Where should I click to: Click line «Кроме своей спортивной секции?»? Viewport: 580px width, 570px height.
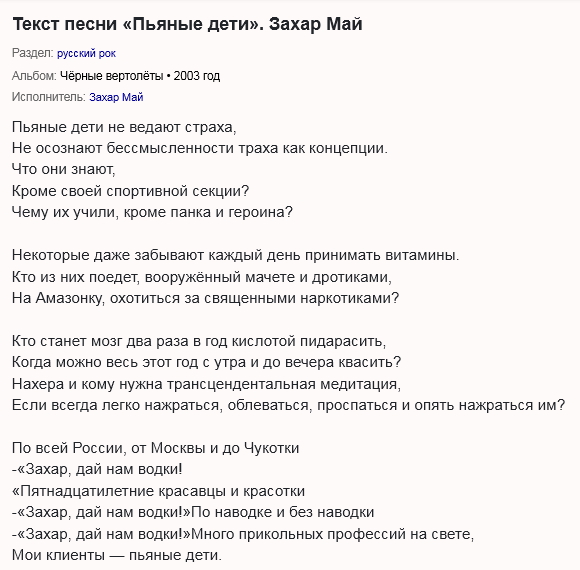[131, 191]
